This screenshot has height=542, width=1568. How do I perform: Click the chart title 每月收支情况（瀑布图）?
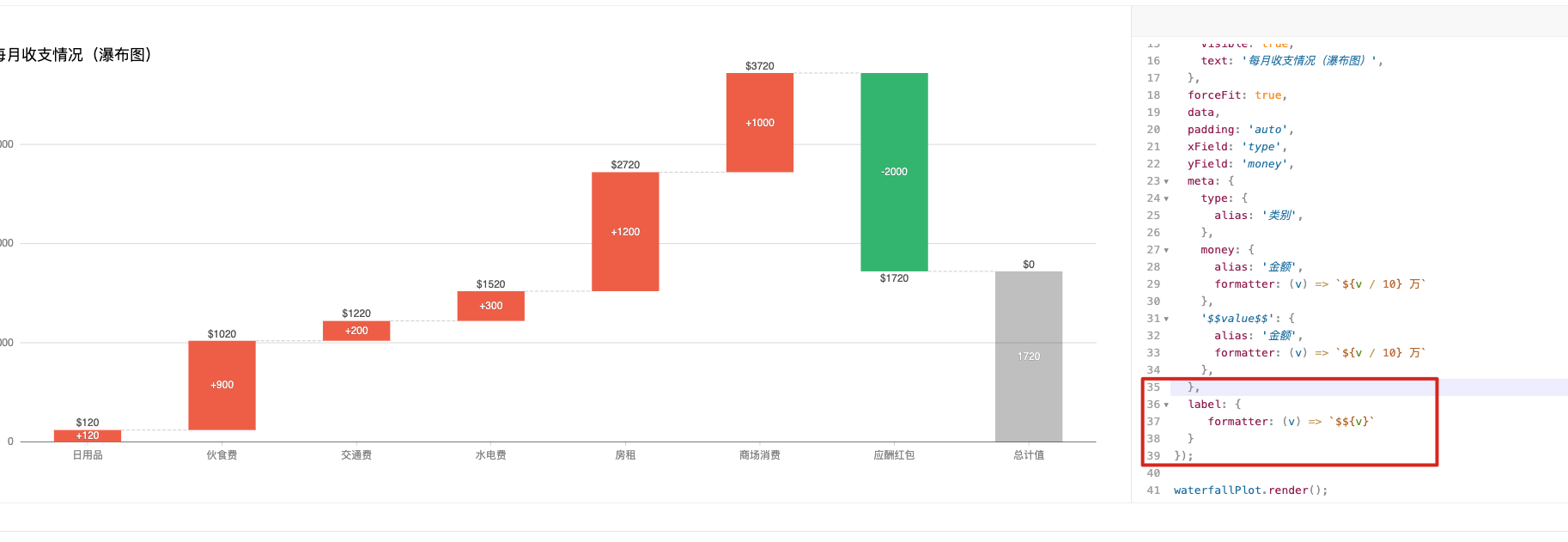click(75, 54)
